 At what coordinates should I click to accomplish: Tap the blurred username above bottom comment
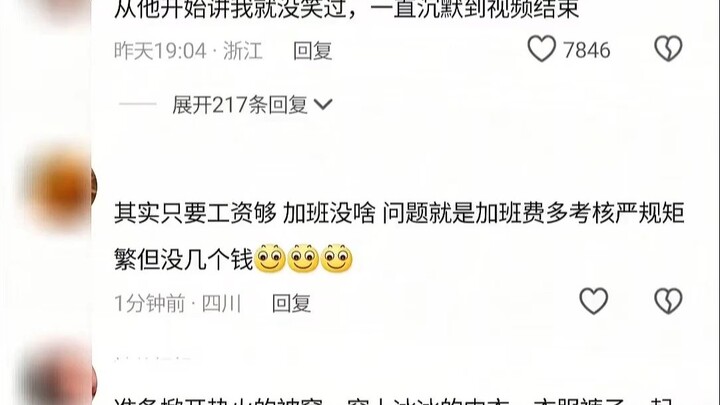(x=153, y=358)
